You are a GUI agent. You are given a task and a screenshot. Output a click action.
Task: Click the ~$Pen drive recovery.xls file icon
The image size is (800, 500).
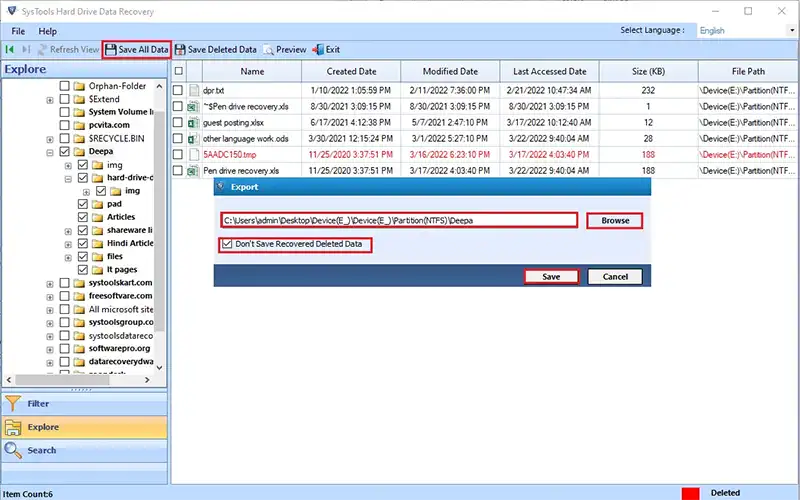tap(192, 107)
